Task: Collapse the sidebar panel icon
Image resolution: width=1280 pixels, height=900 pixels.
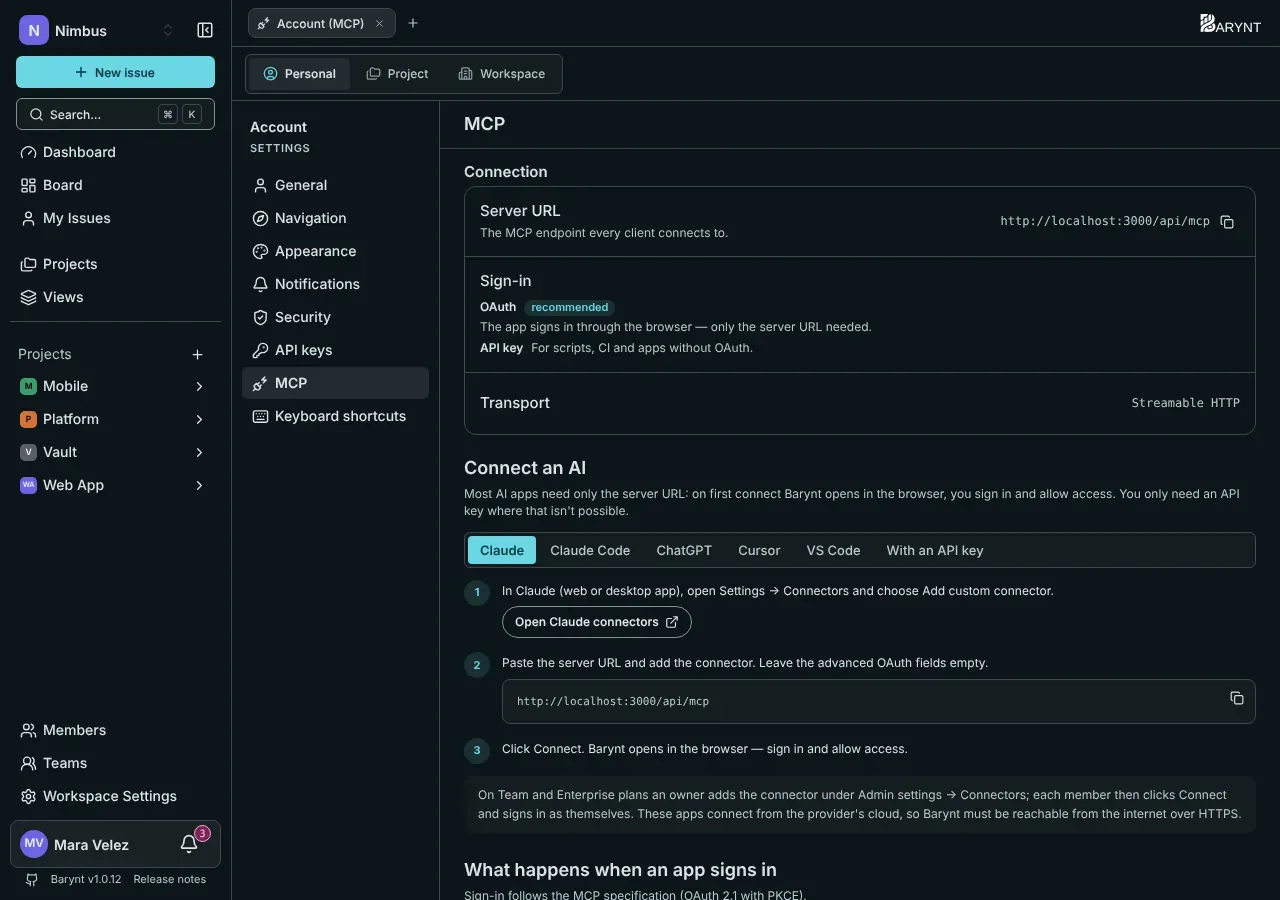Action: (x=205, y=30)
